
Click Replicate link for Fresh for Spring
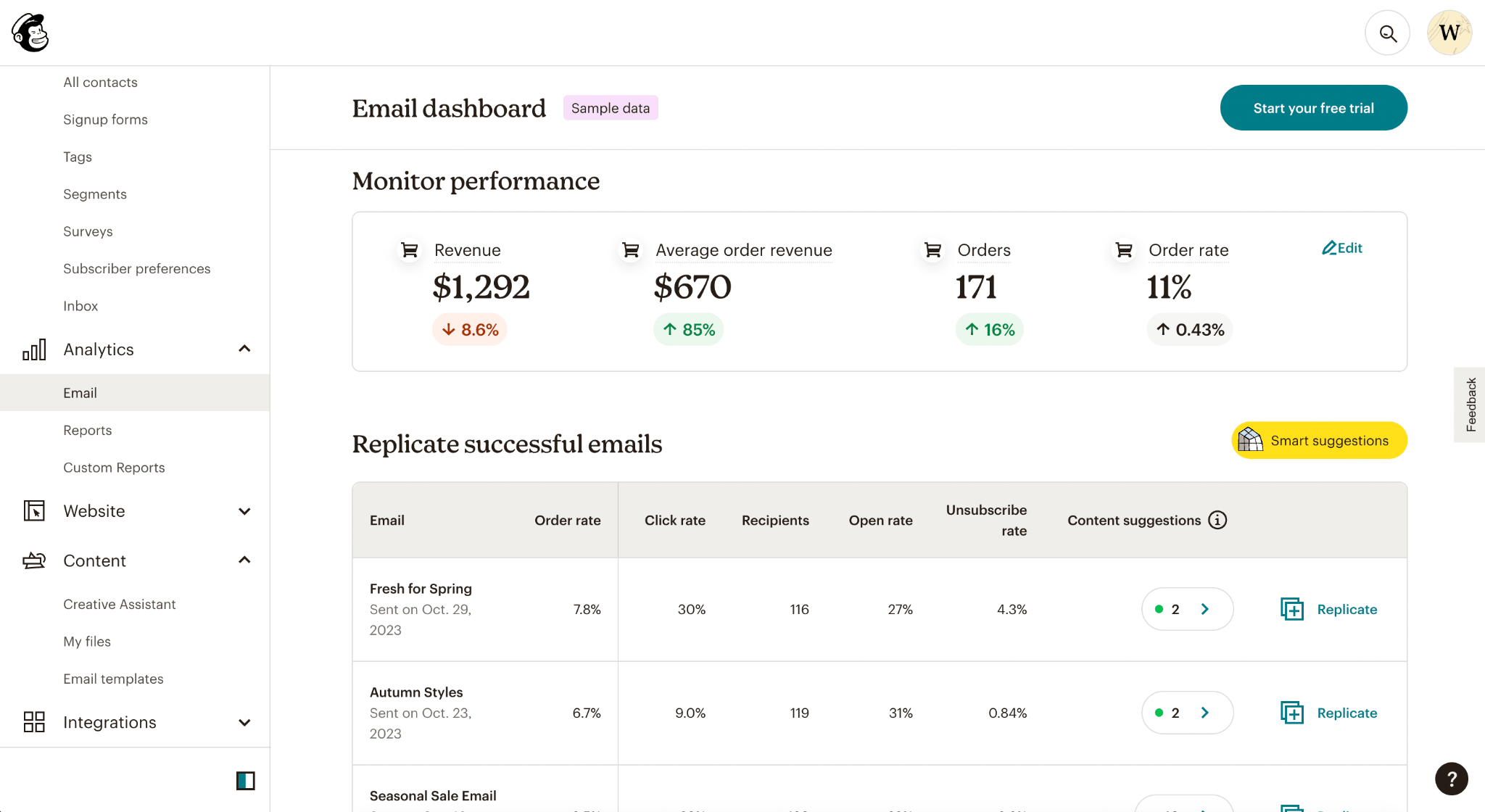[1347, 609]
